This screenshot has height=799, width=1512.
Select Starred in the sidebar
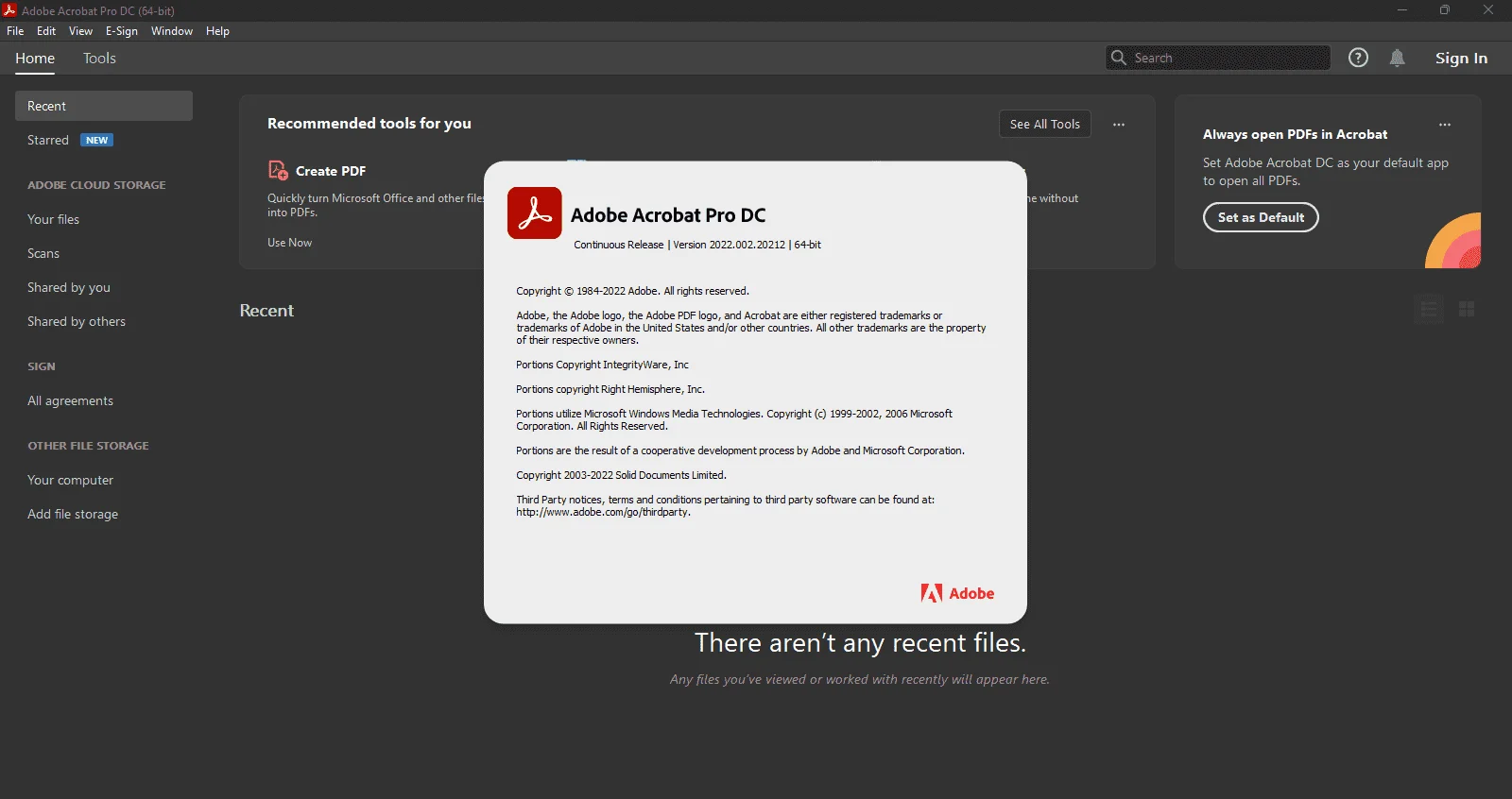pyautogui.click(x=48, y=140)
